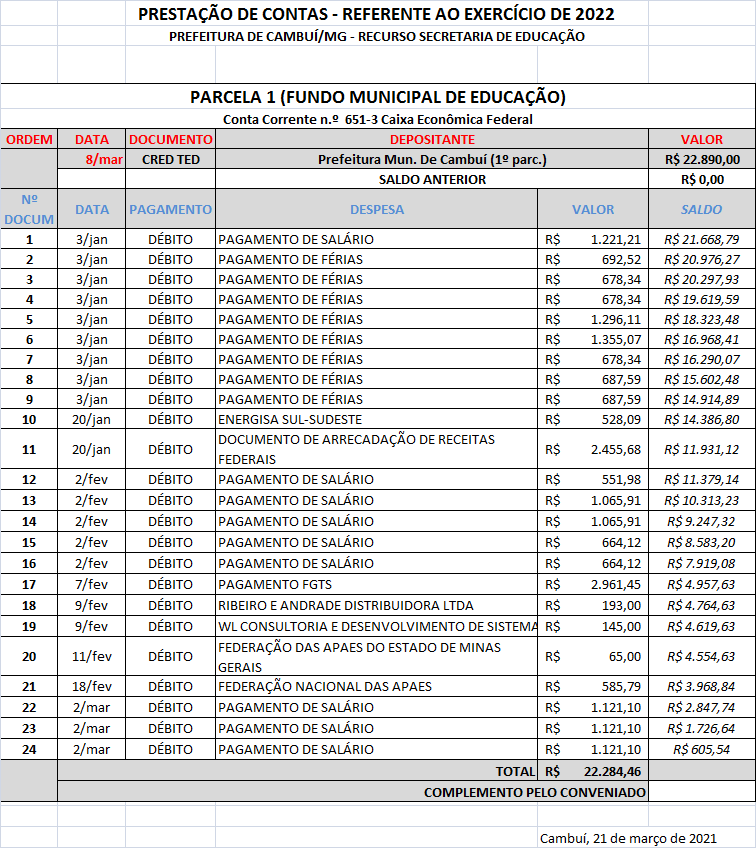This screenshot has height=848, width=756.
Task: Select the '8/mar' date cell
Action: click(x=91, y=160)
